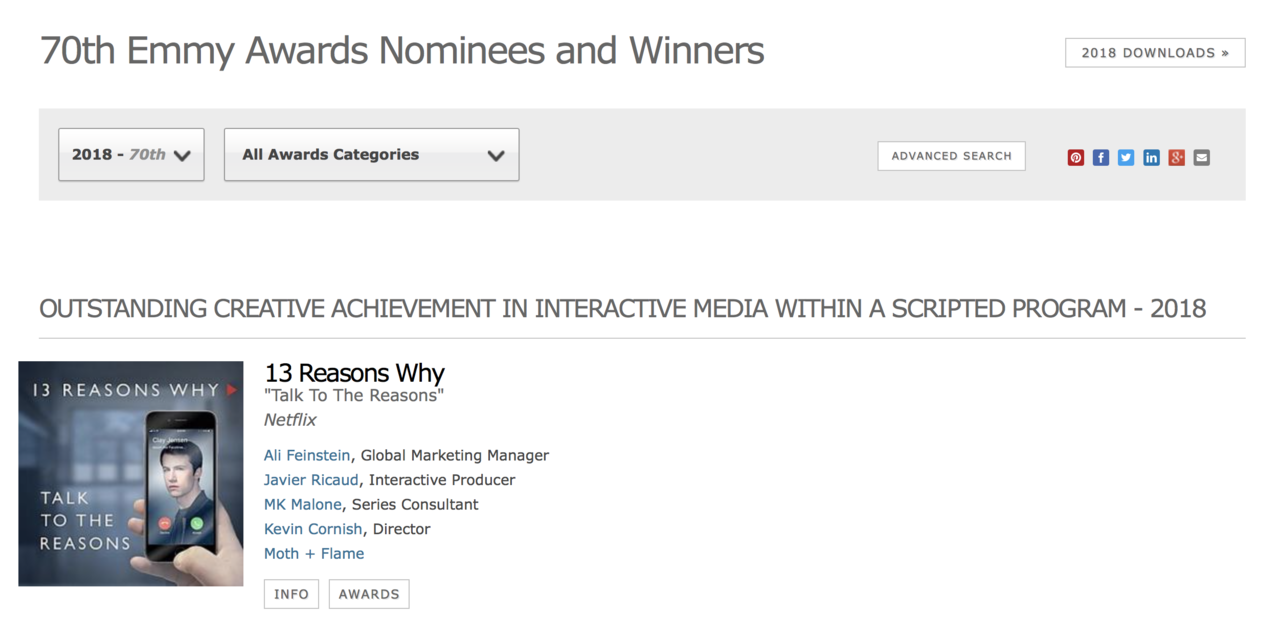
Task: Click the AWARDS button for 13 Reasons Why
Action: coord(369,594)
